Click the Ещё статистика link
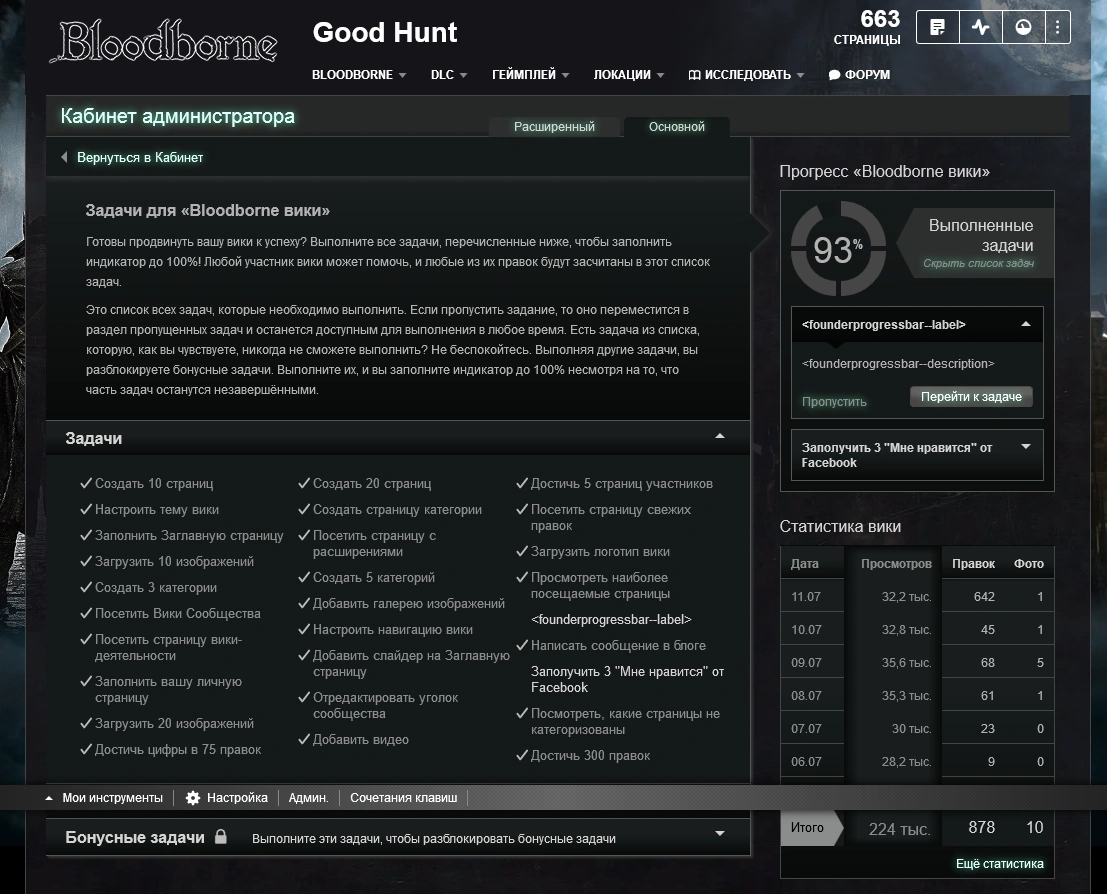 tap(999, 864)
